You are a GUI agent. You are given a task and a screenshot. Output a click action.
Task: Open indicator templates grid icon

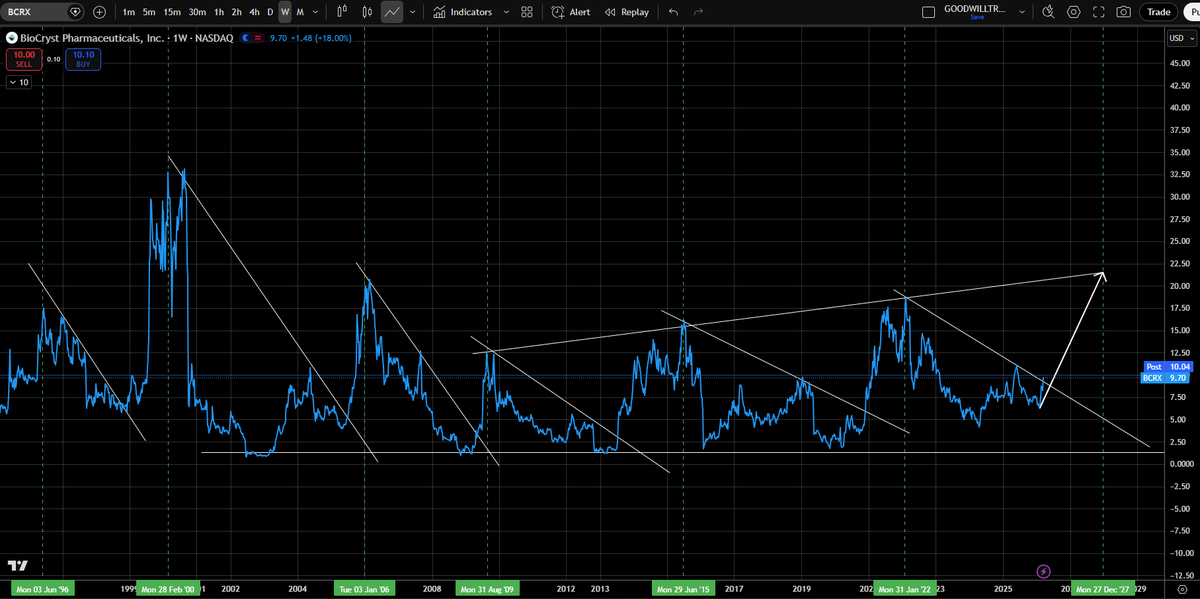pyautogui.click(x=527, y=12)
